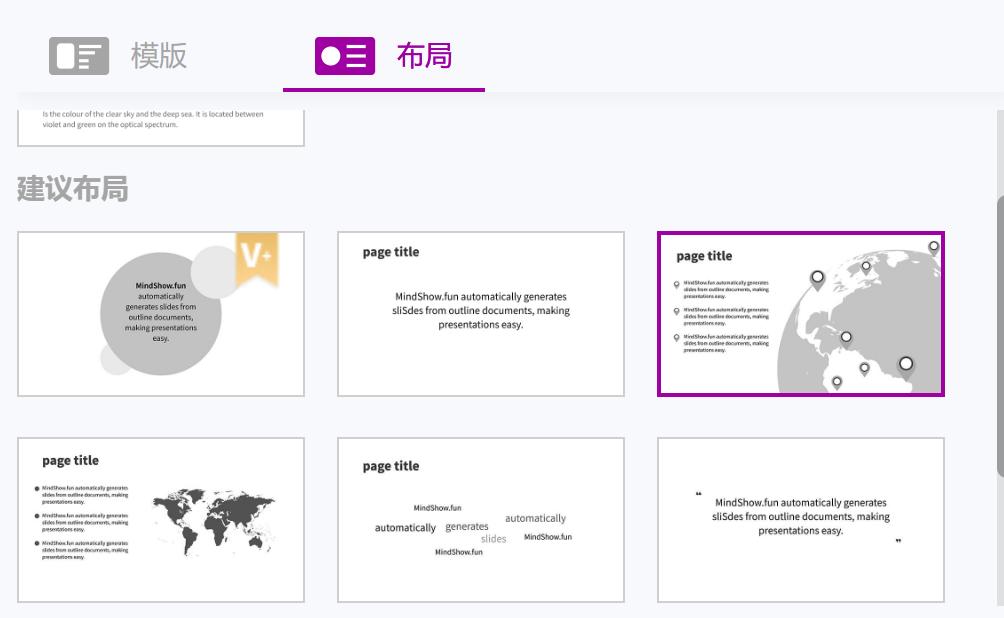Switch to the 模版 tab

pyautogui.click(x=159, y=55)
